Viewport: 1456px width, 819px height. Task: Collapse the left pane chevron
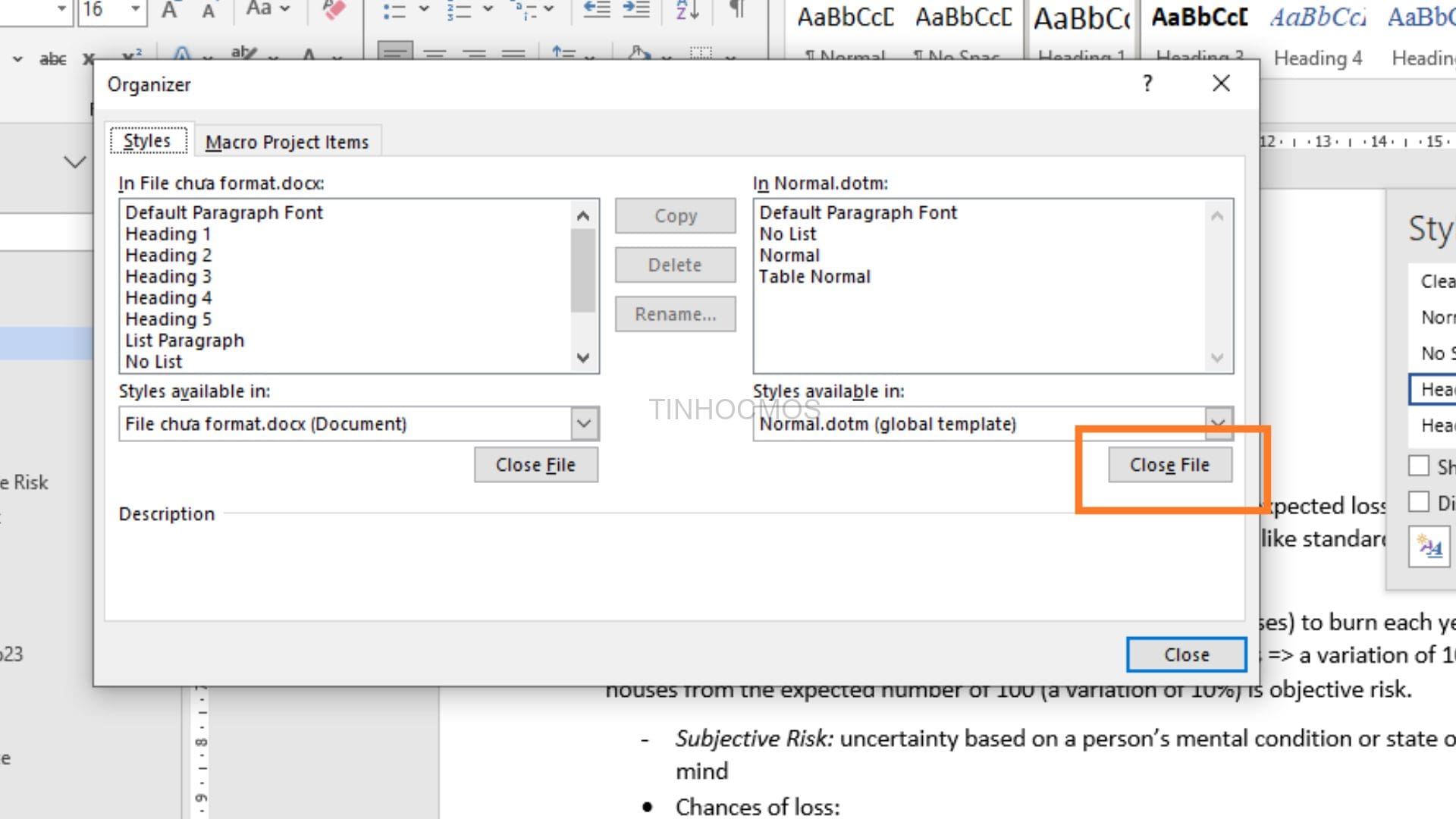pos(74,162)
